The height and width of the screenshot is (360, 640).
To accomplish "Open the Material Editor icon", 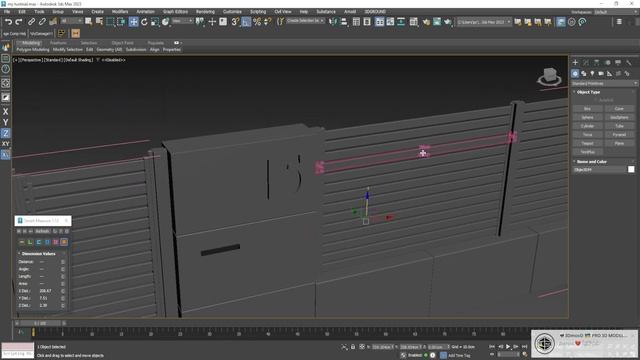I will click(x=413, y=22).
